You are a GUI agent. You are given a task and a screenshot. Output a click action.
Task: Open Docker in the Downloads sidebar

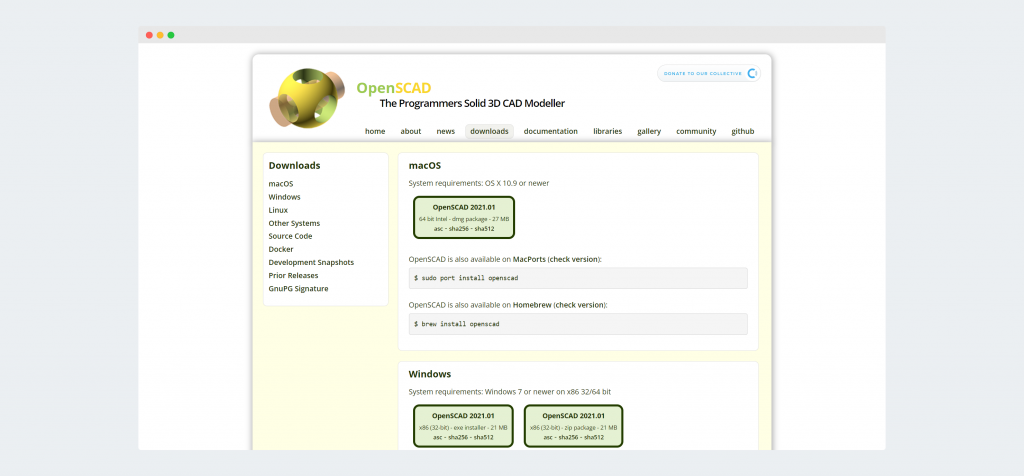point(281,249)
